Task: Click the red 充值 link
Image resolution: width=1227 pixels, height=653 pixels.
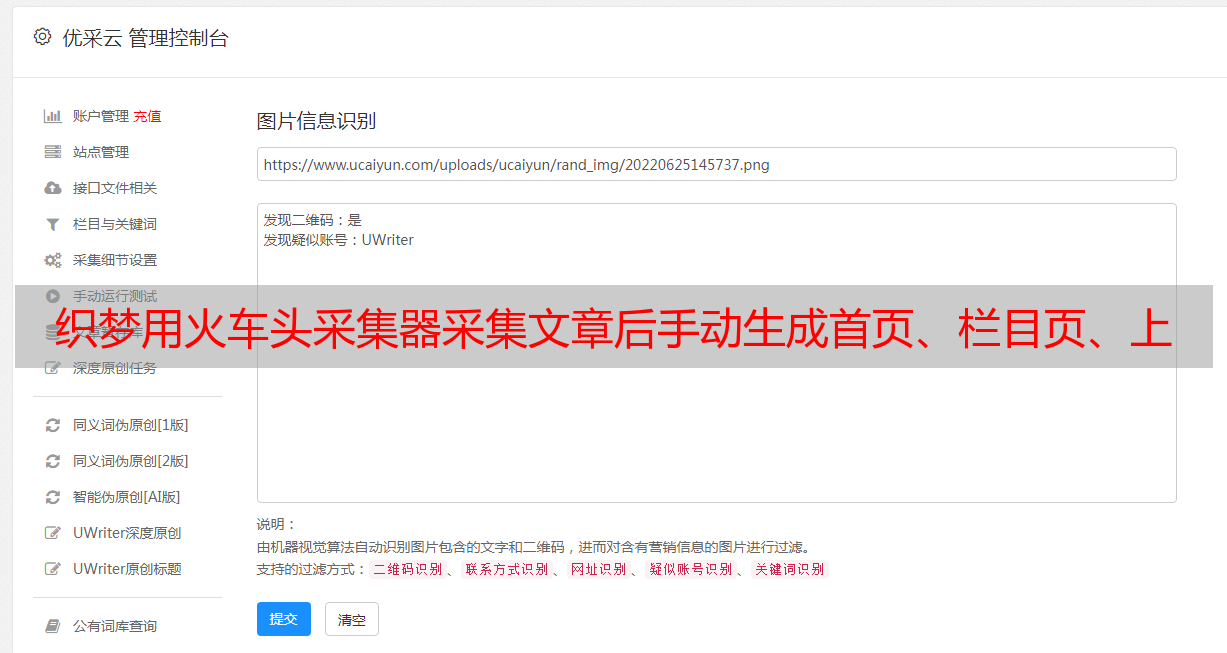Action: (147, 116)
